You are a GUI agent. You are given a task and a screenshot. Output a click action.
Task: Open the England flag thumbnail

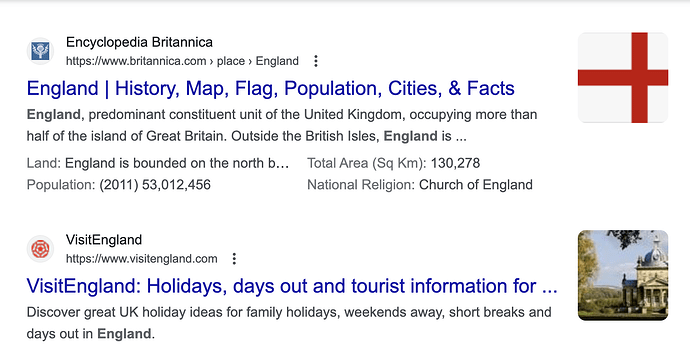pyautogui.click(x=623, y=77)
